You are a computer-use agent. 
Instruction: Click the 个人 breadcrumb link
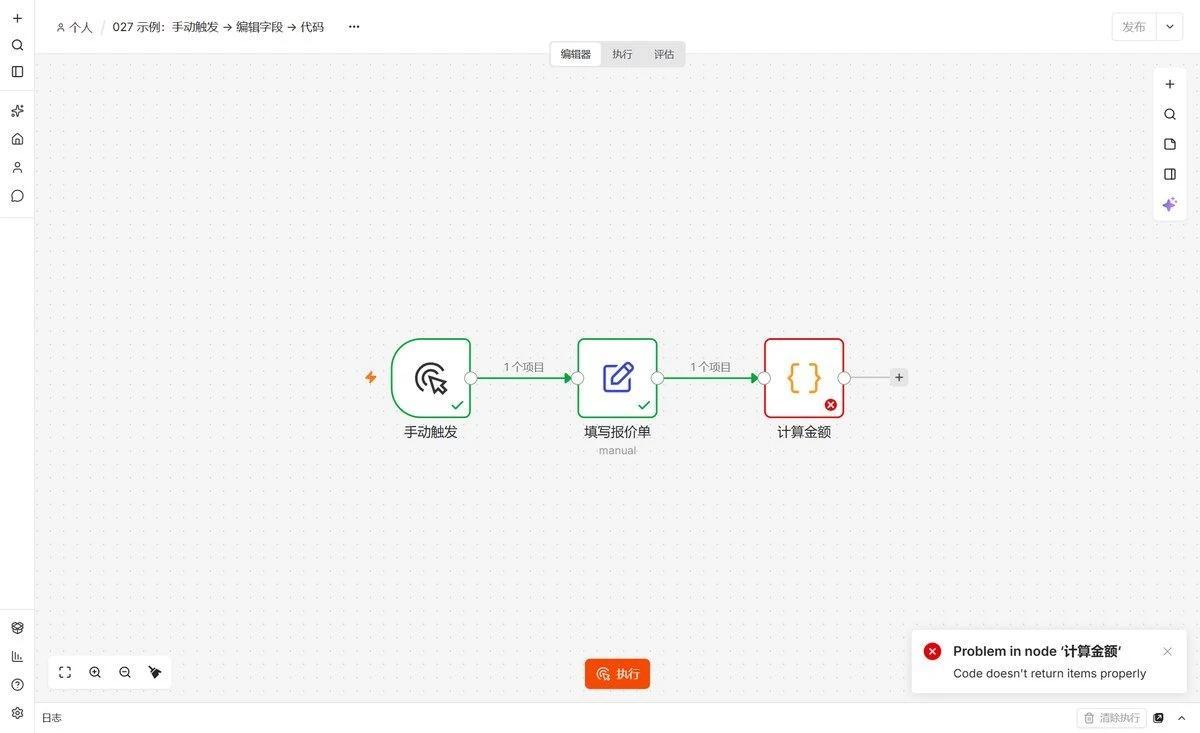(74, 27)
